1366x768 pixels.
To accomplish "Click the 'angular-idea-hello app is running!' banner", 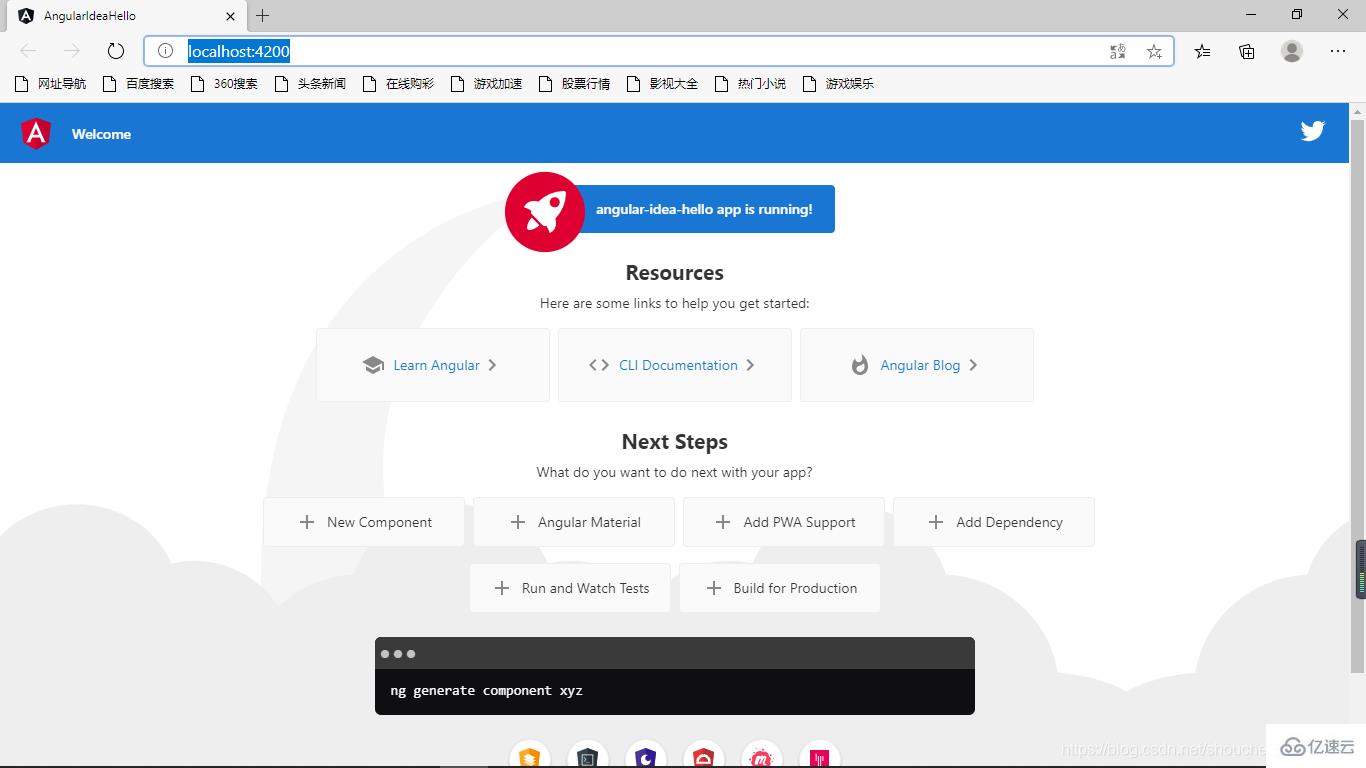I will tap(704, 209).
